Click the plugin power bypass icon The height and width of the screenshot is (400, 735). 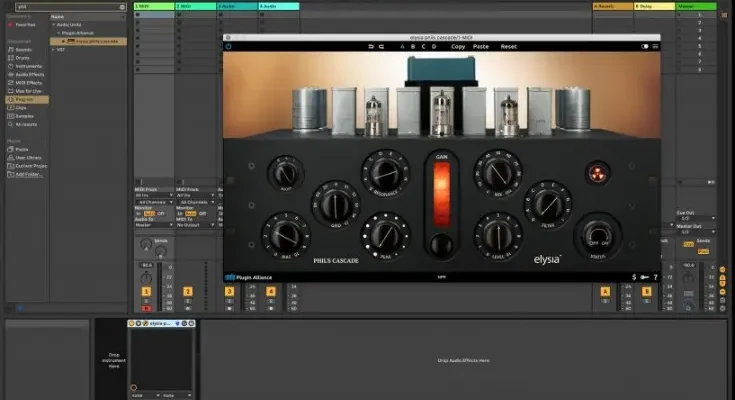coord(229,46)
